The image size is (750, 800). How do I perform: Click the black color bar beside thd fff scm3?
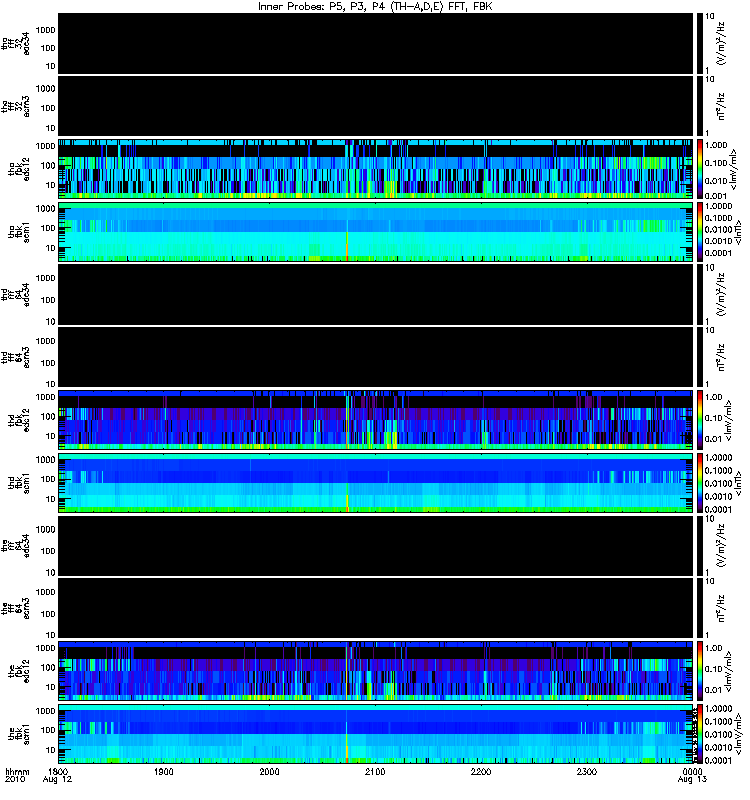(700, 357)
